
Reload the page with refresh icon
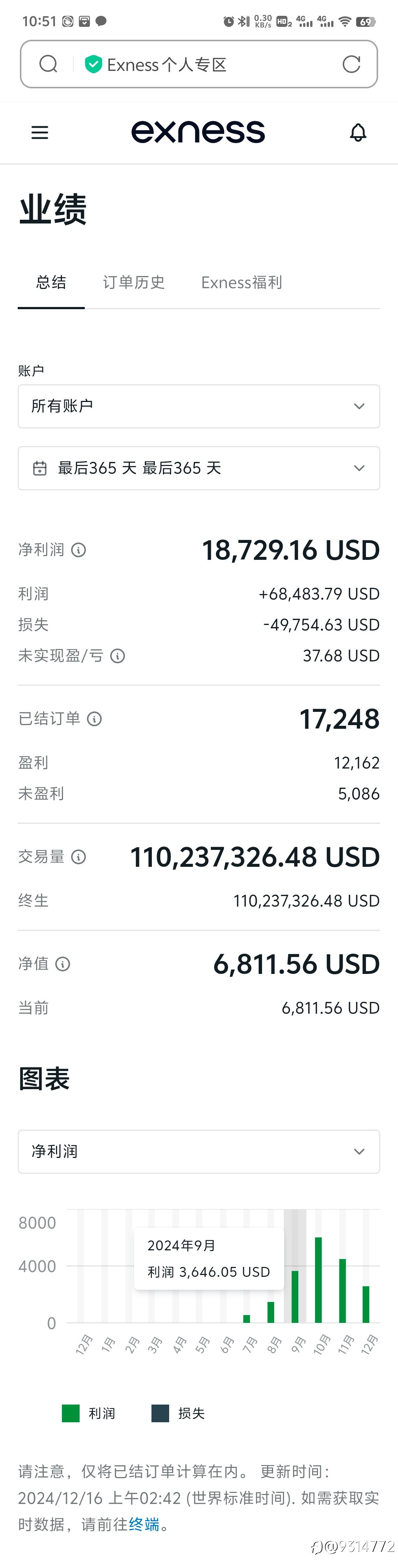[x=351, y=64]
